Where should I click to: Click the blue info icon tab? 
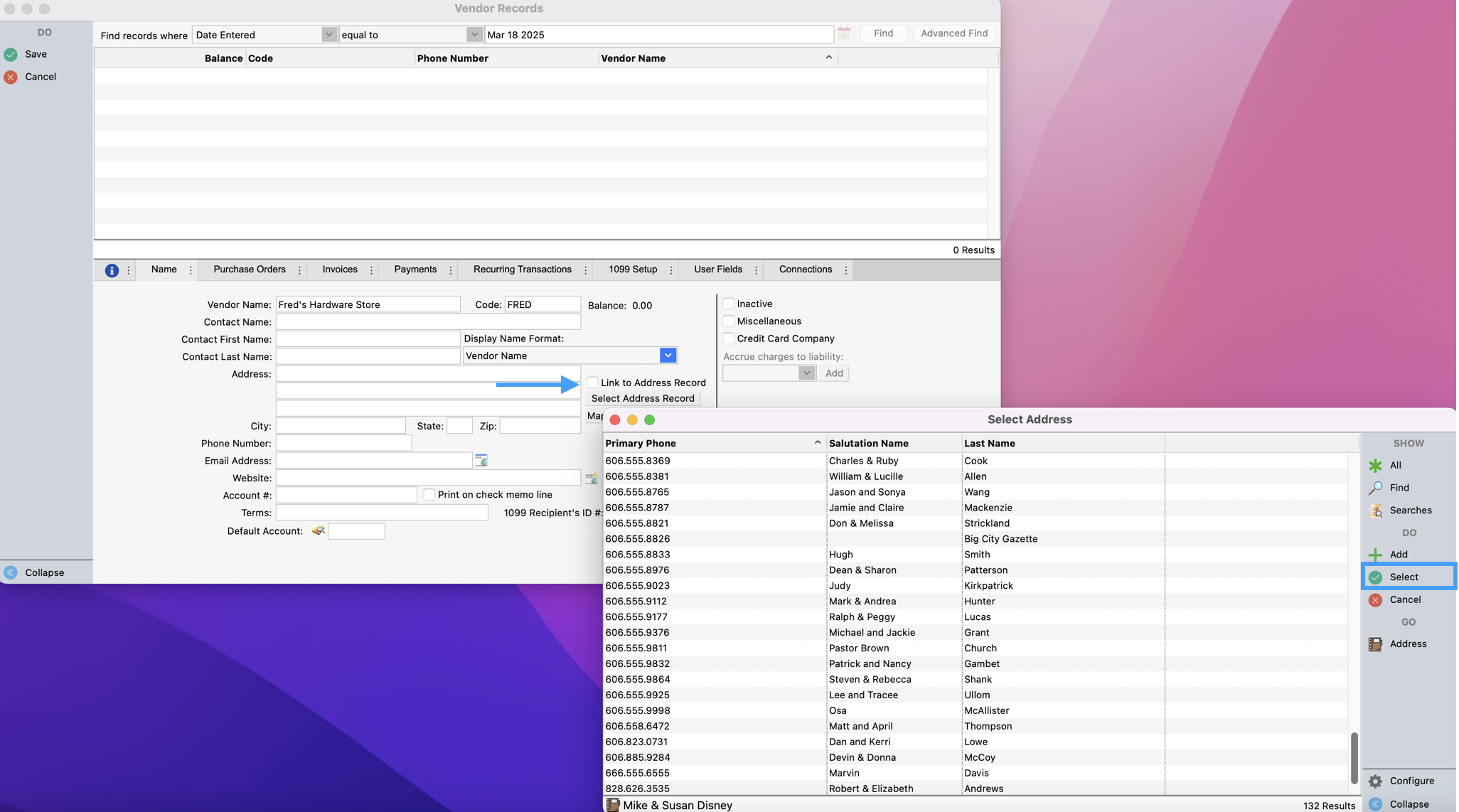[112, 270]
